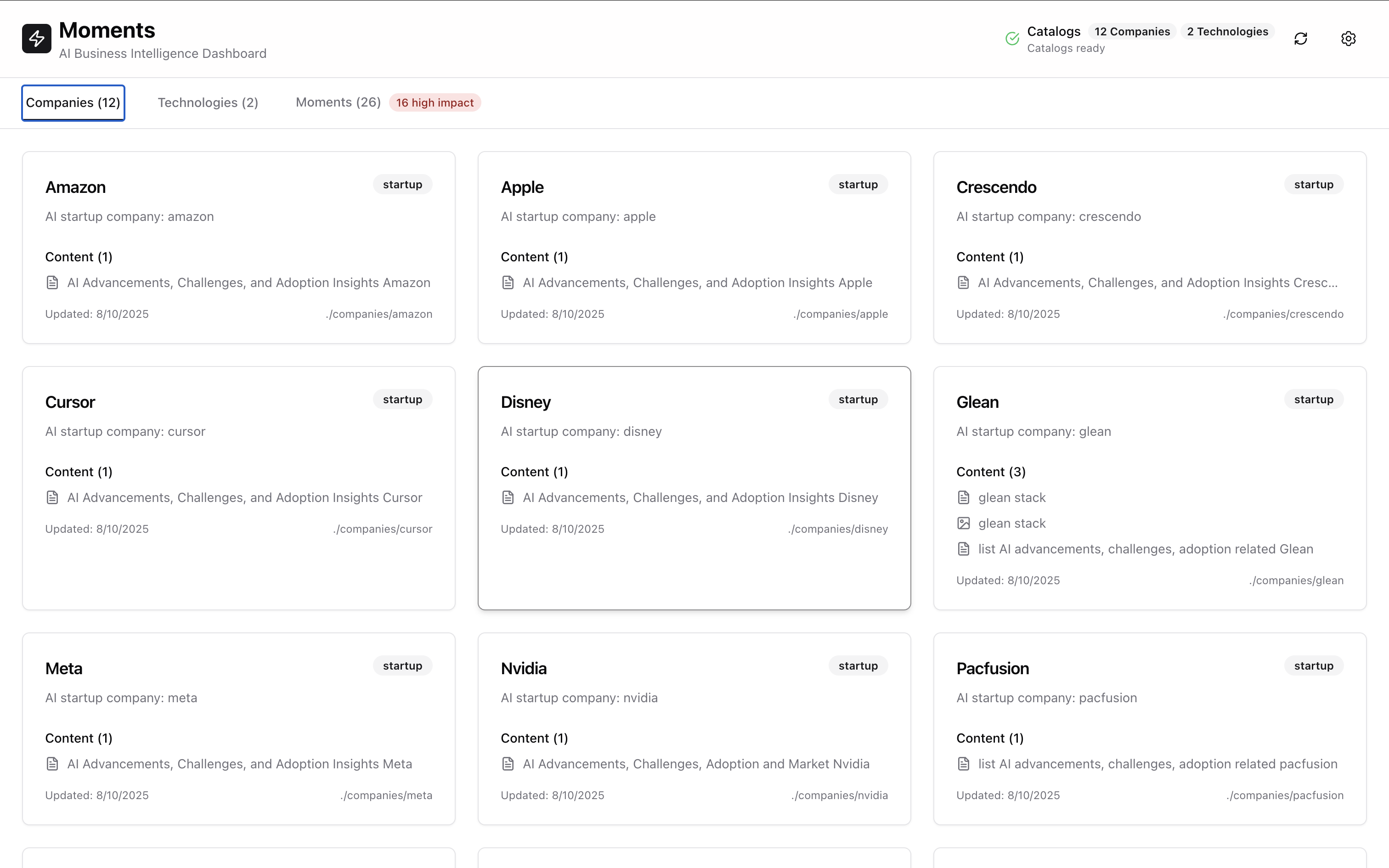Open settings via gear icon
This screenshot has width=1389, height=868.
tap(1348, 39)
